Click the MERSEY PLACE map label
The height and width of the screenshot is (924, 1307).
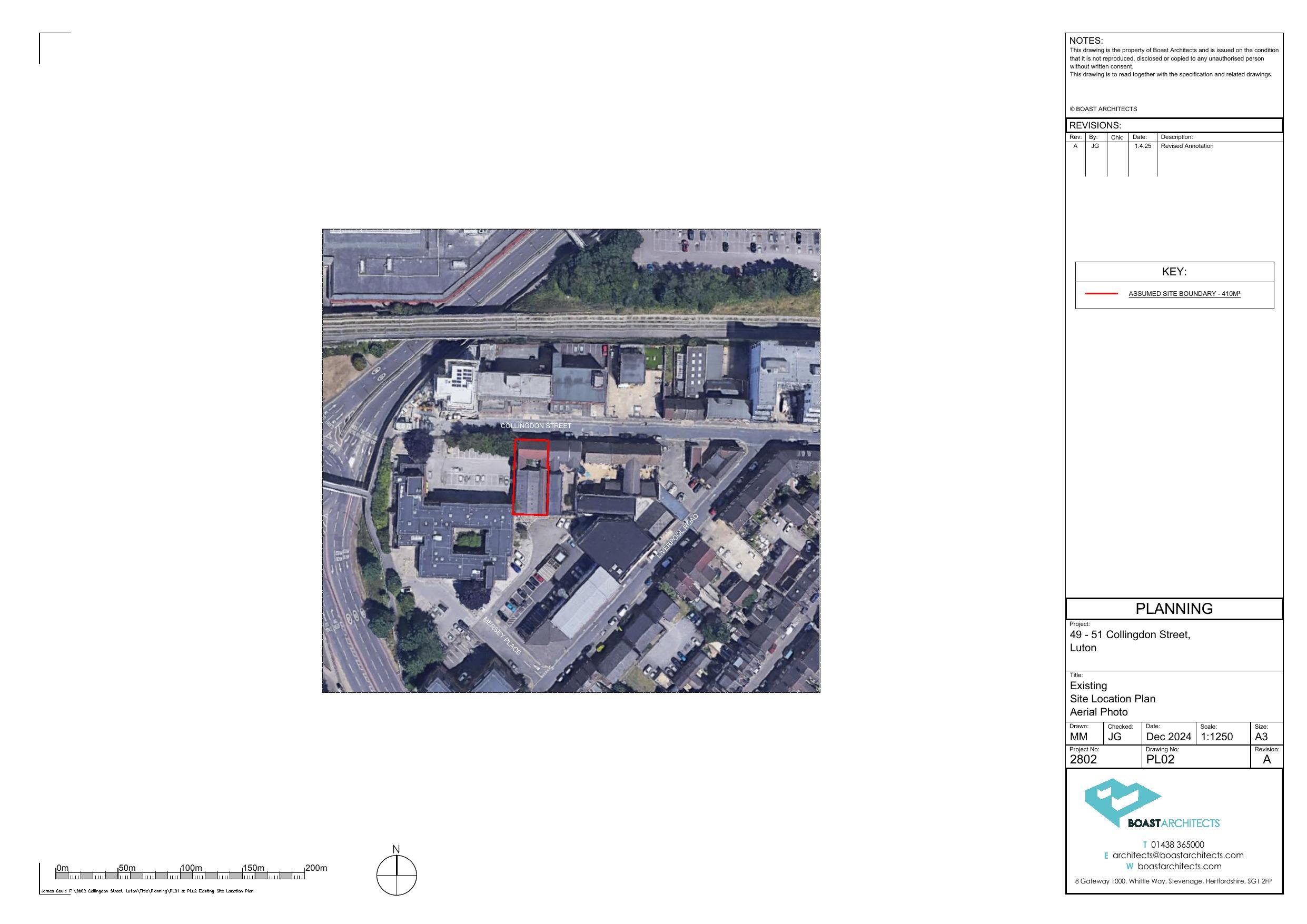[x=501, y=636]
